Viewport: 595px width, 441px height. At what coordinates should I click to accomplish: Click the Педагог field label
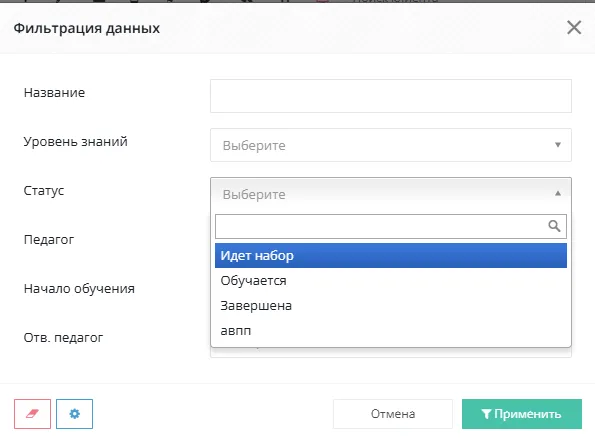point(49,239)
